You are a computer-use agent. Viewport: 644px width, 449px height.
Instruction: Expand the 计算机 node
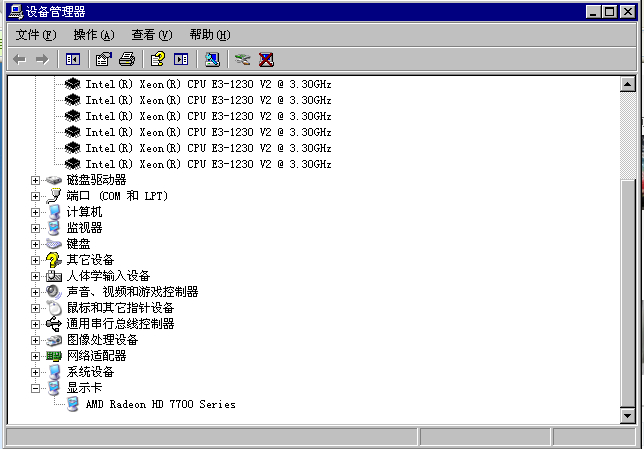[35, 212]
